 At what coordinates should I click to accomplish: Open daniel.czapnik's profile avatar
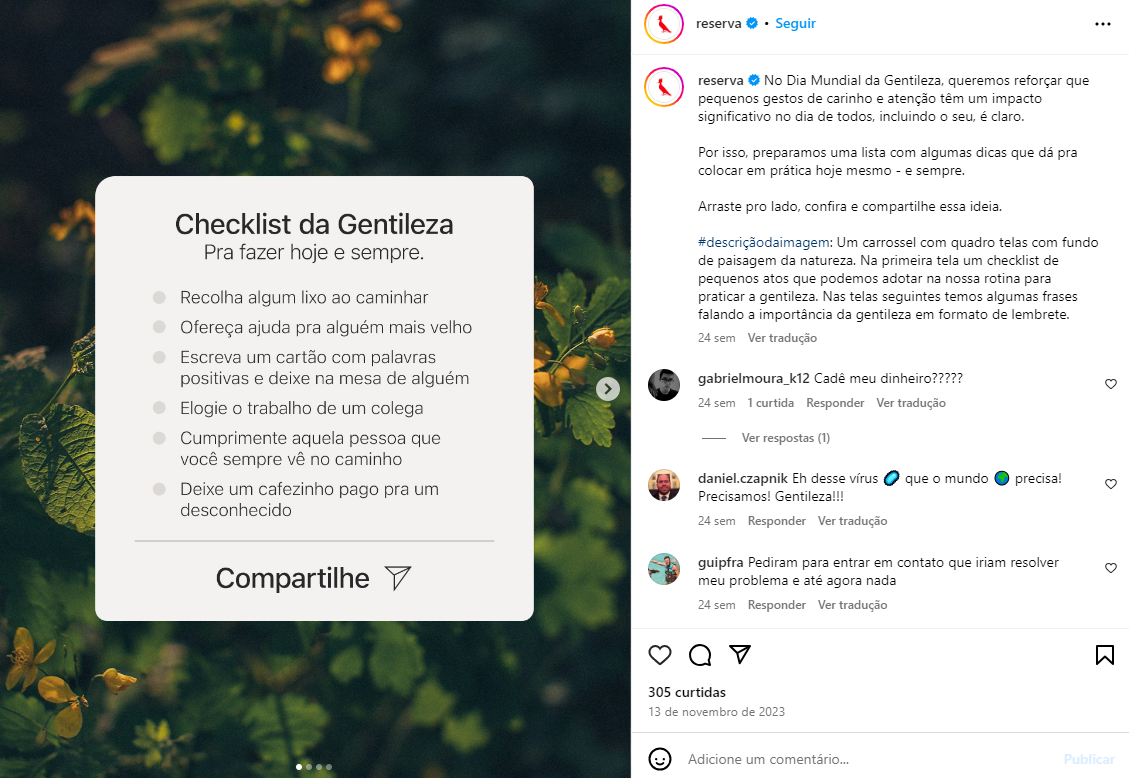(x=664, y=485)
